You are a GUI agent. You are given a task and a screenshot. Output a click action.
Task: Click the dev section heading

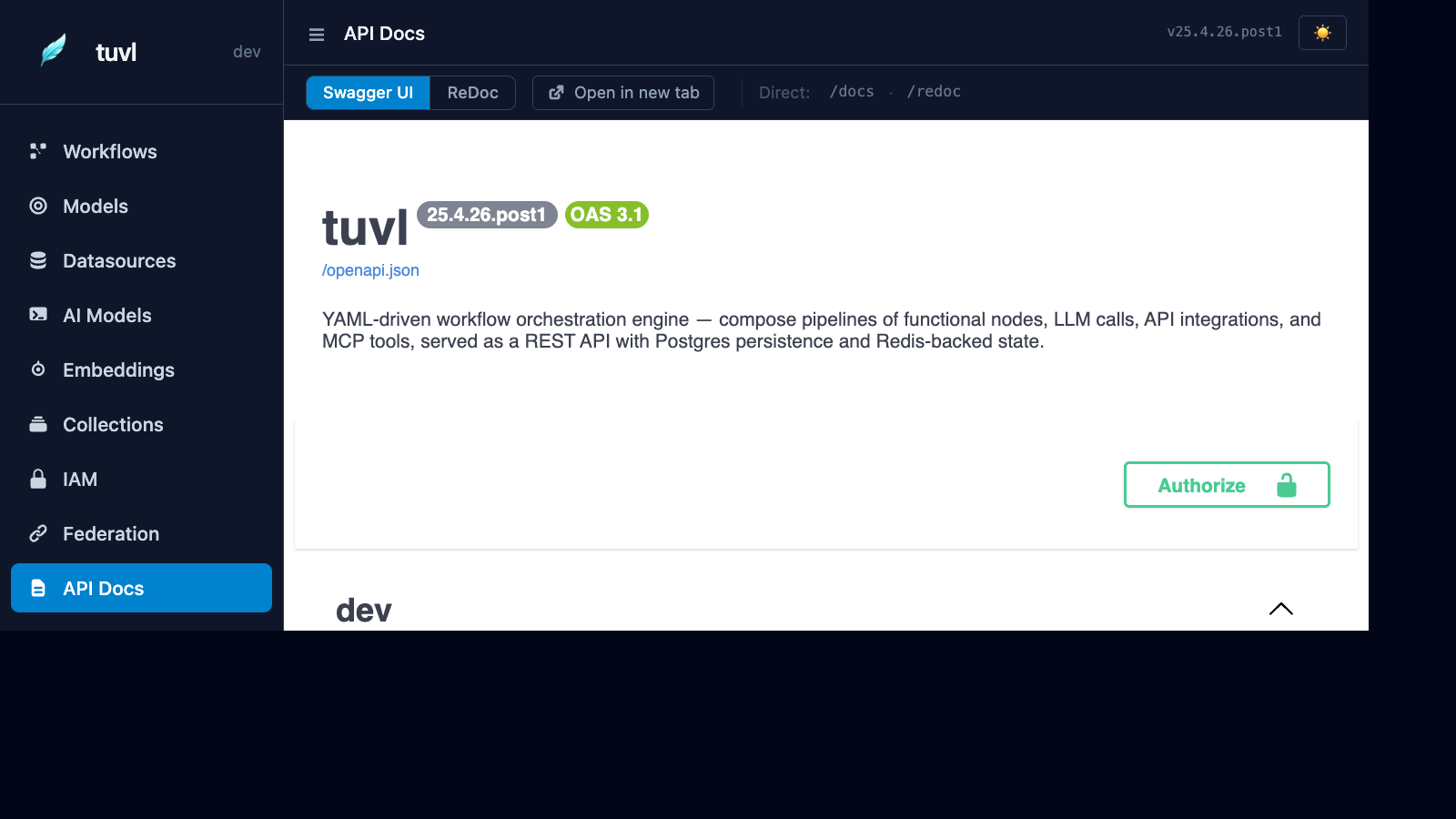click(364, 611)
